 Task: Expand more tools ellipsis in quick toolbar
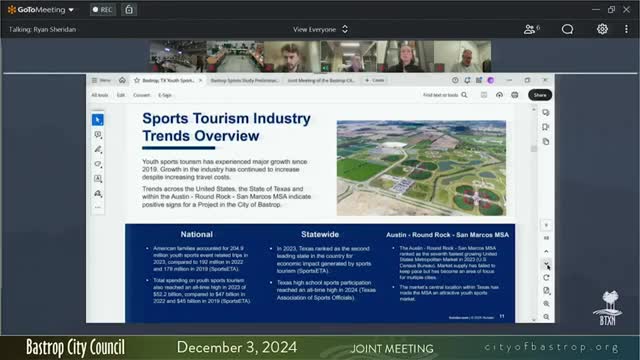pos(98,207)
